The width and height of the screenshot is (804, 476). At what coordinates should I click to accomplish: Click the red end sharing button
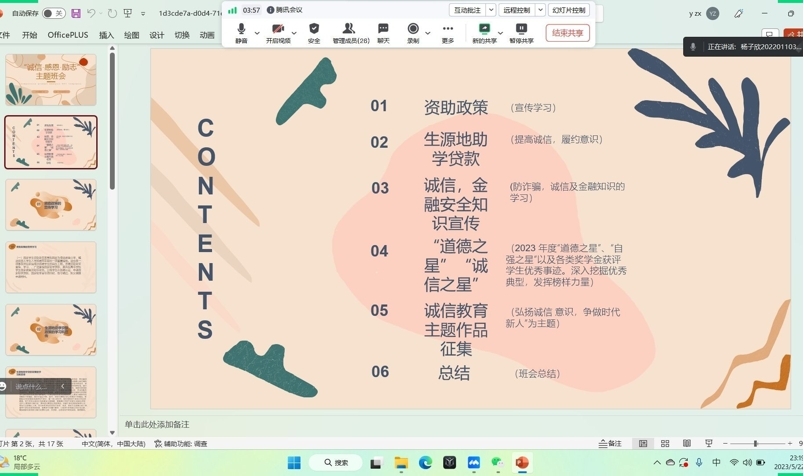click(567, 33)
